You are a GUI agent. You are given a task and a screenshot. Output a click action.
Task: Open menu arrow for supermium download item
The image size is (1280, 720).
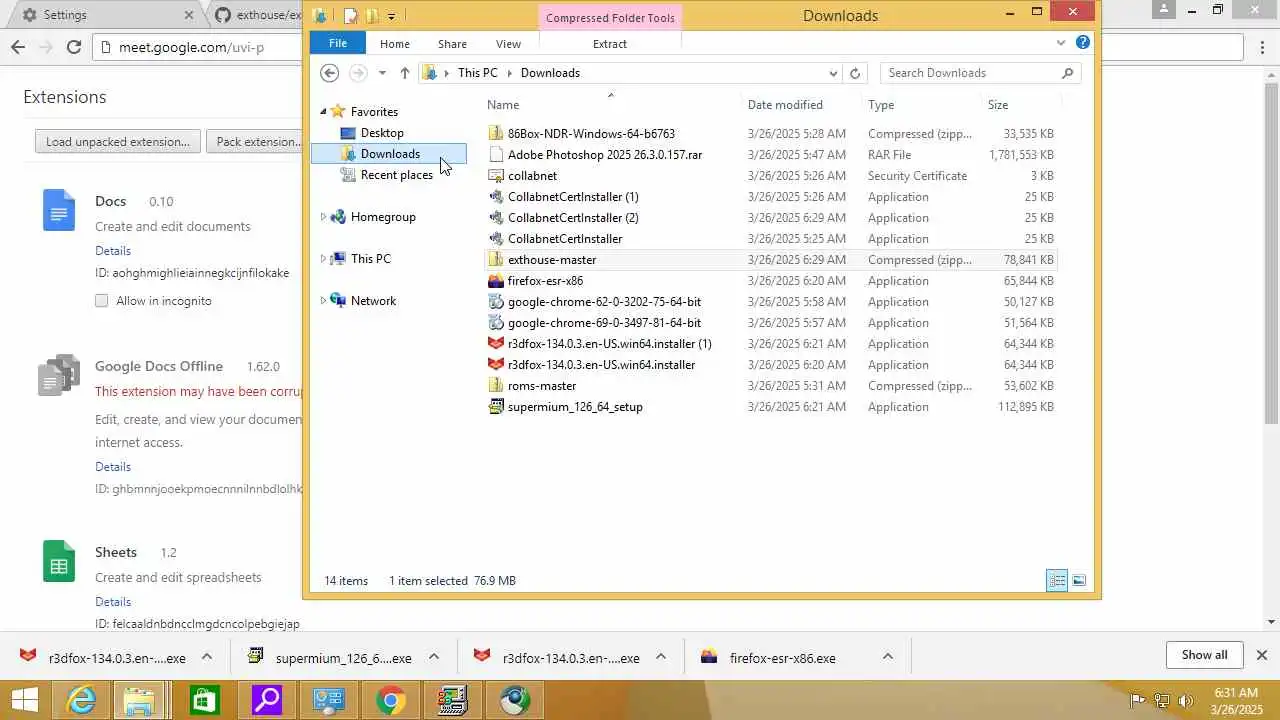coord(433,657)
